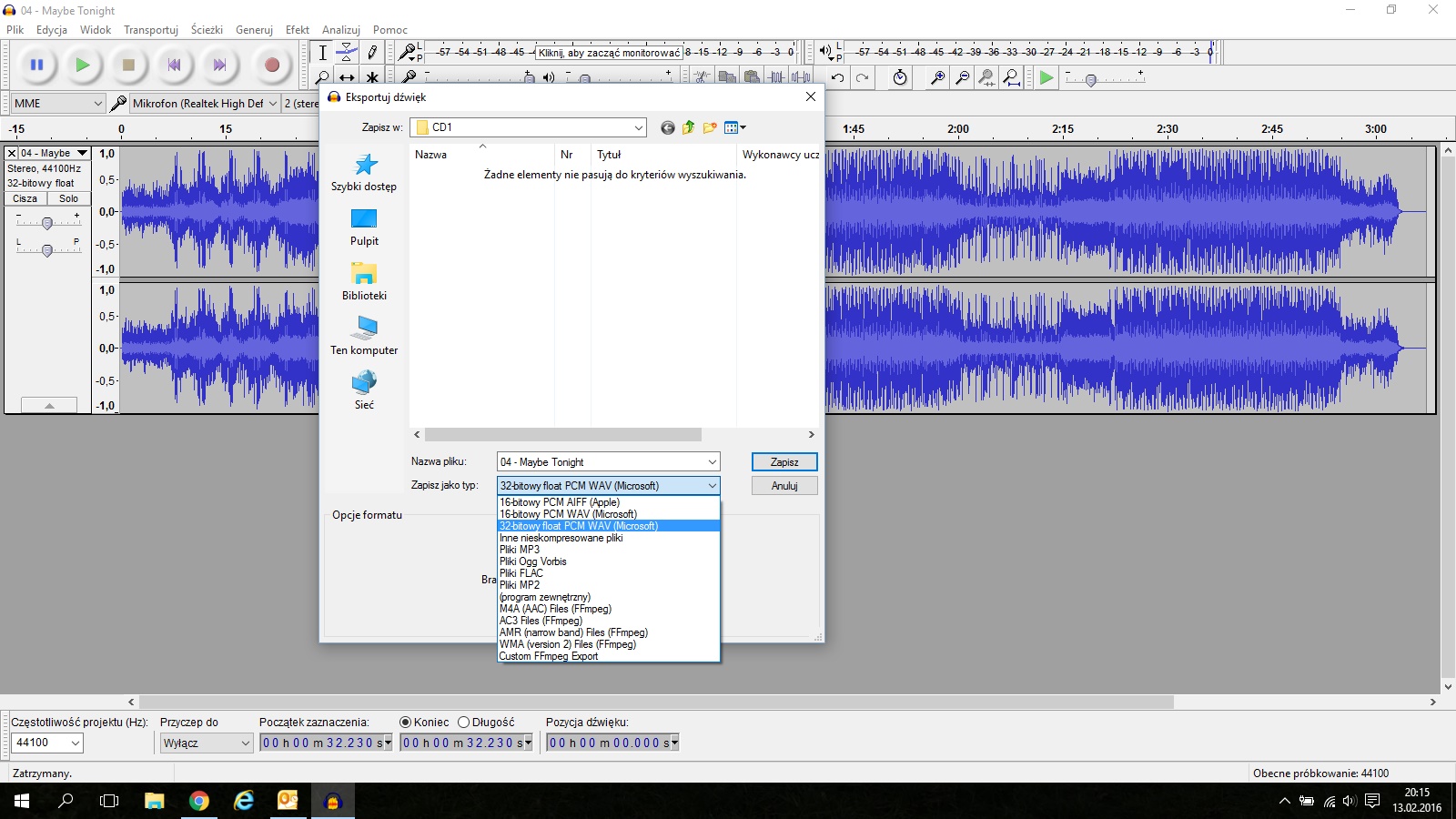Click the Pause transport button
The width and height of the screenshot is (1456, 819).
pos(36,65)
